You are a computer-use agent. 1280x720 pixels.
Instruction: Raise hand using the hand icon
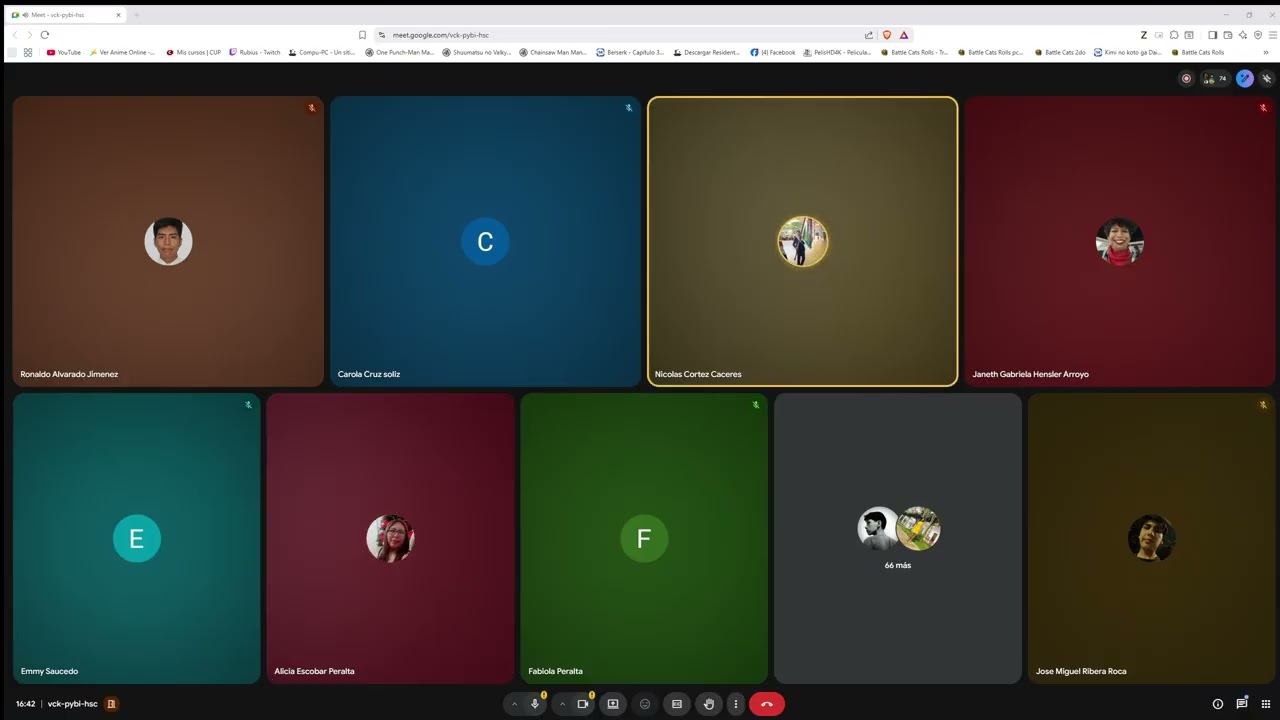point(709,704)
